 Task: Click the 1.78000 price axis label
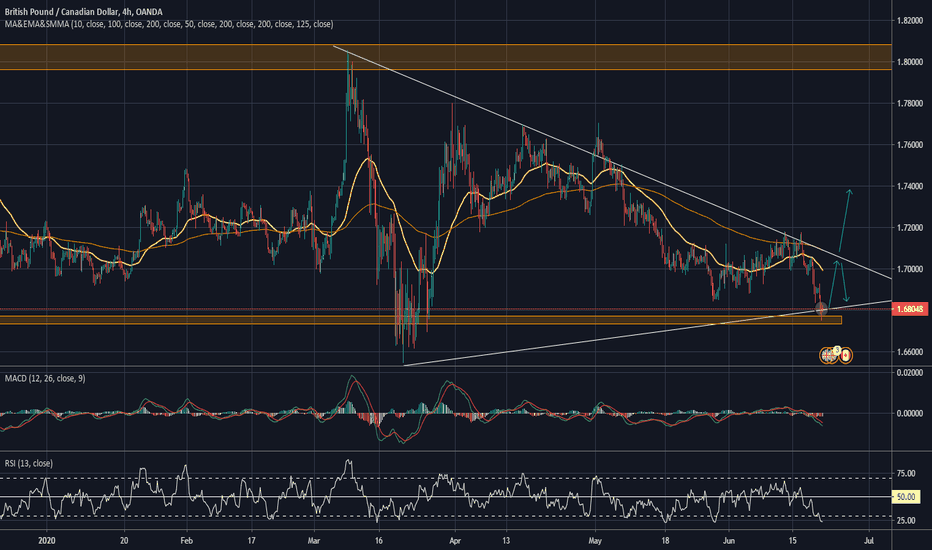[909, 103]
